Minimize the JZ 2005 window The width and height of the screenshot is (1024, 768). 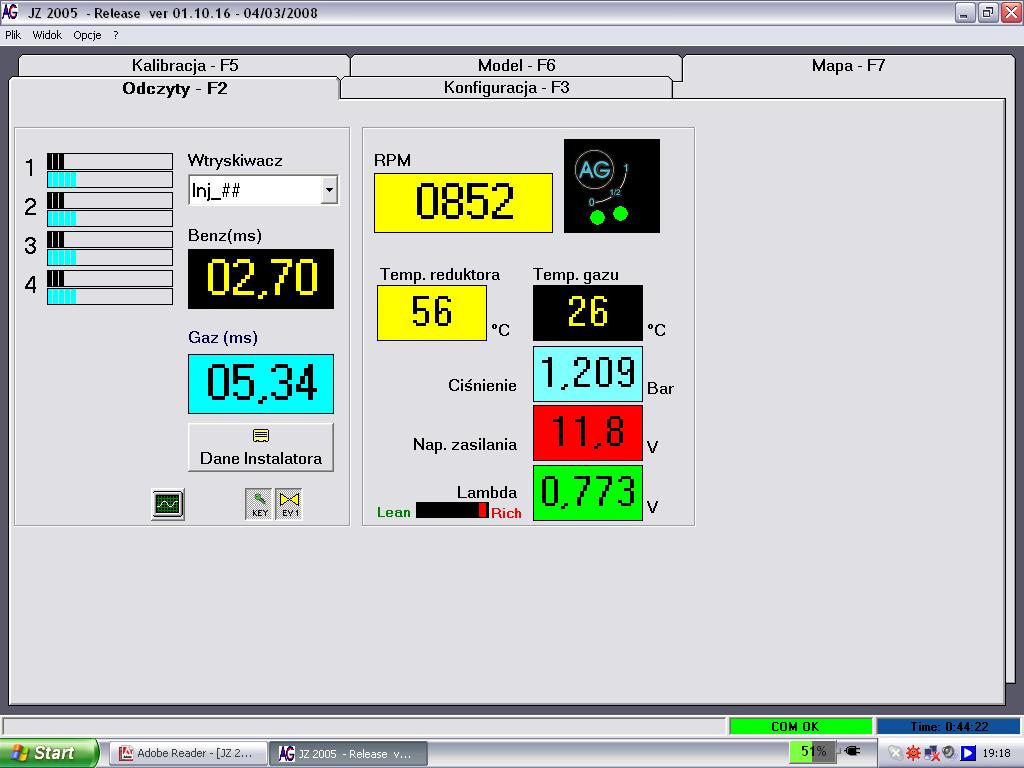[x=965, y=12]
